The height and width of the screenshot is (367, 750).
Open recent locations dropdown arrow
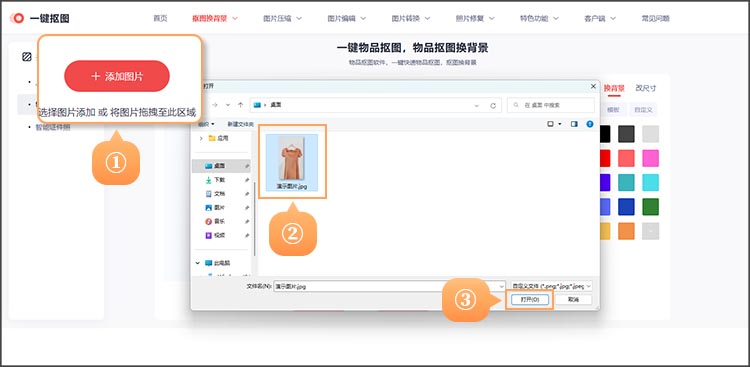click(x=228, y=105)
